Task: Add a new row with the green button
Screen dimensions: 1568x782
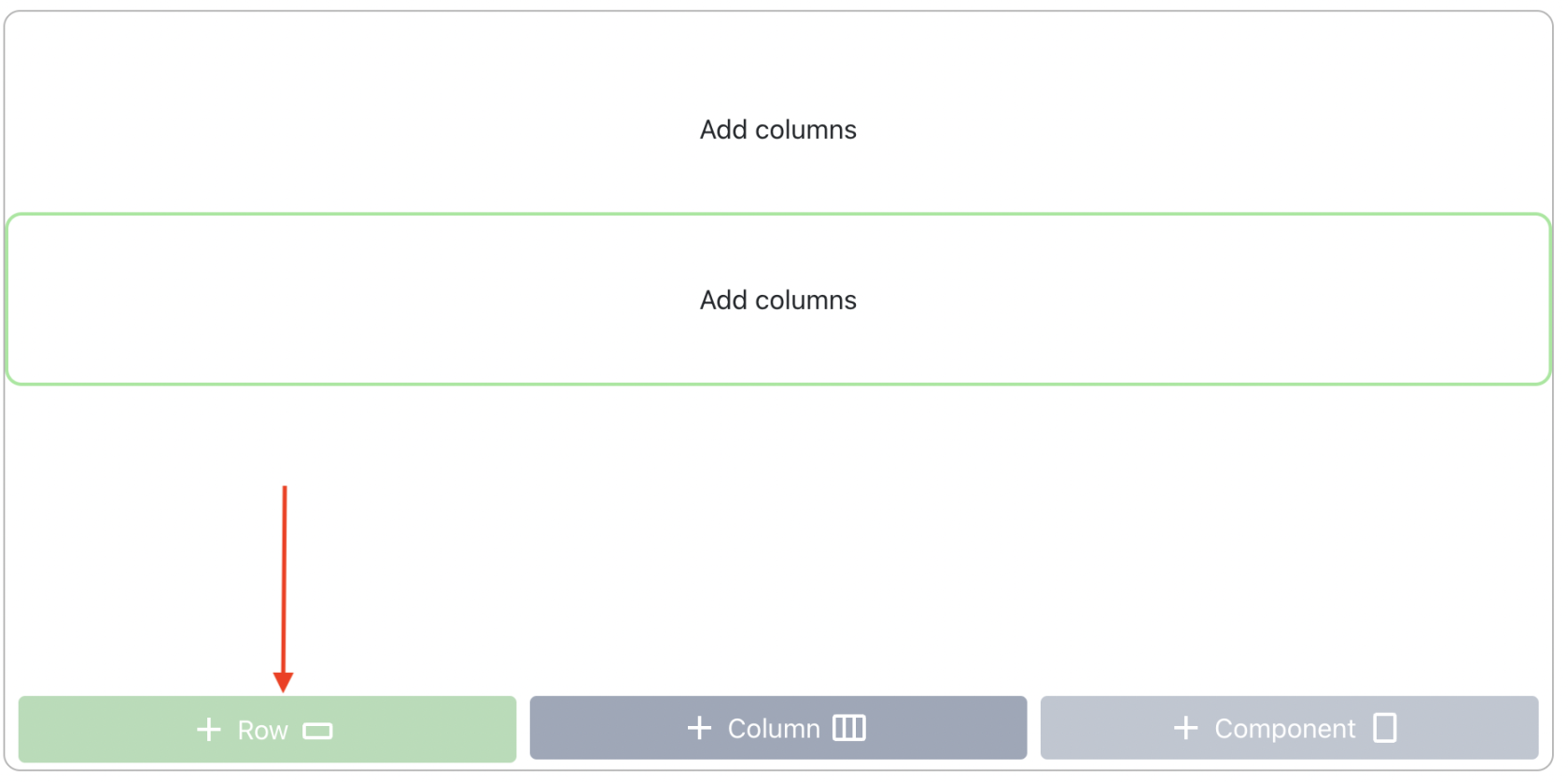Action: point(267,729)
